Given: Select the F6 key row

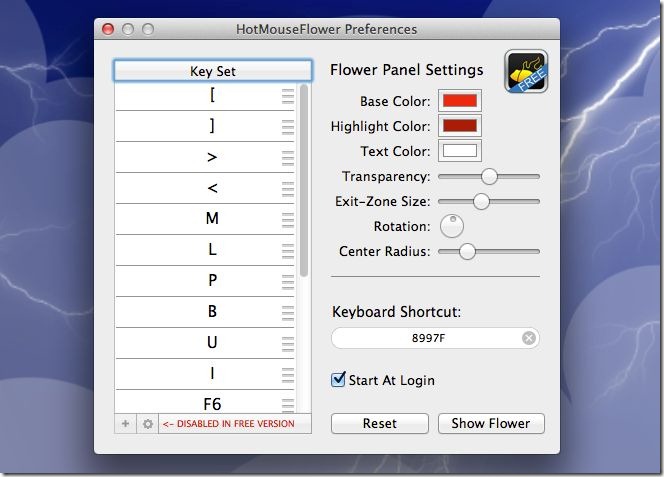Looking at the screenshot, I should point(205,402).
